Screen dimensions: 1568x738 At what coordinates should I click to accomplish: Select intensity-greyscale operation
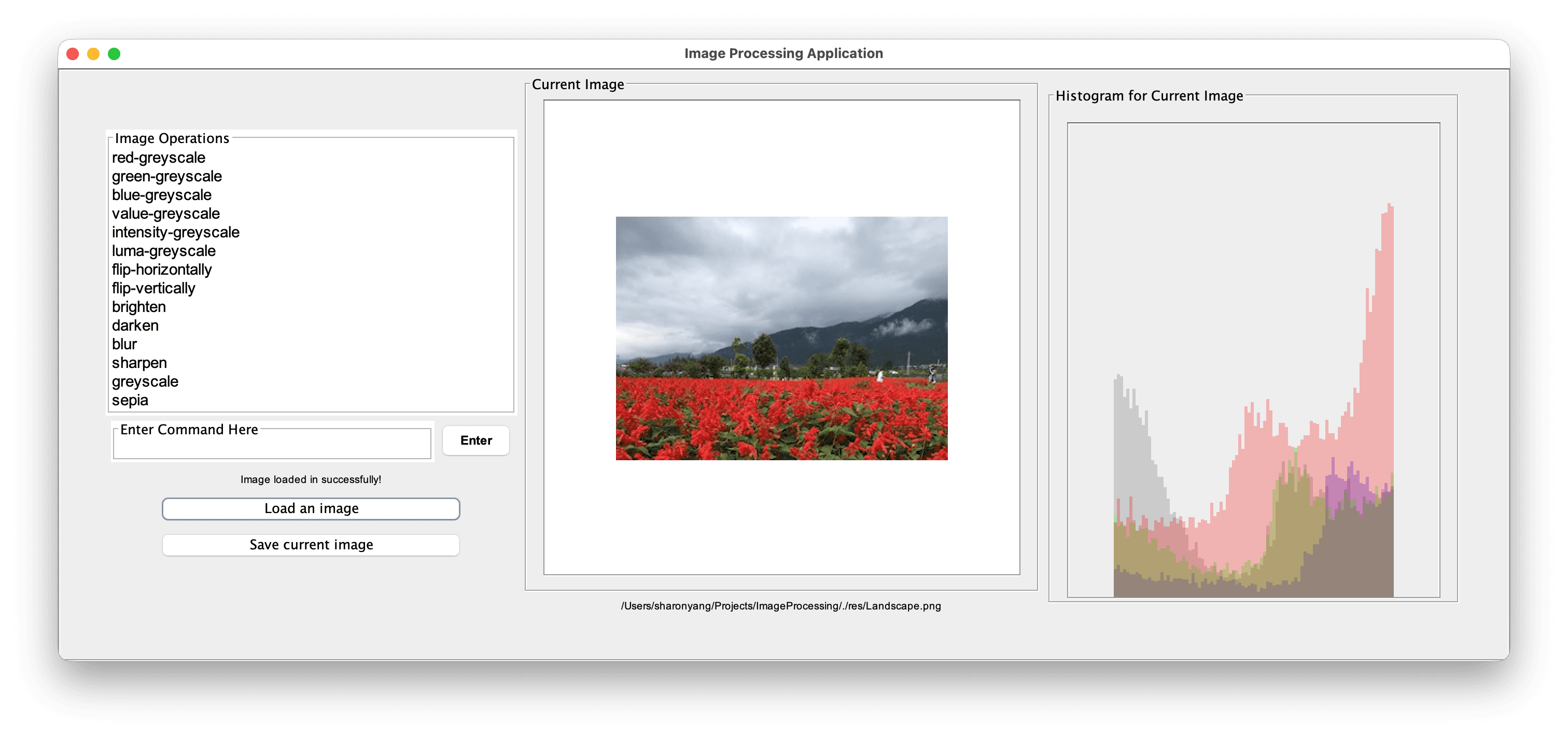311,232
